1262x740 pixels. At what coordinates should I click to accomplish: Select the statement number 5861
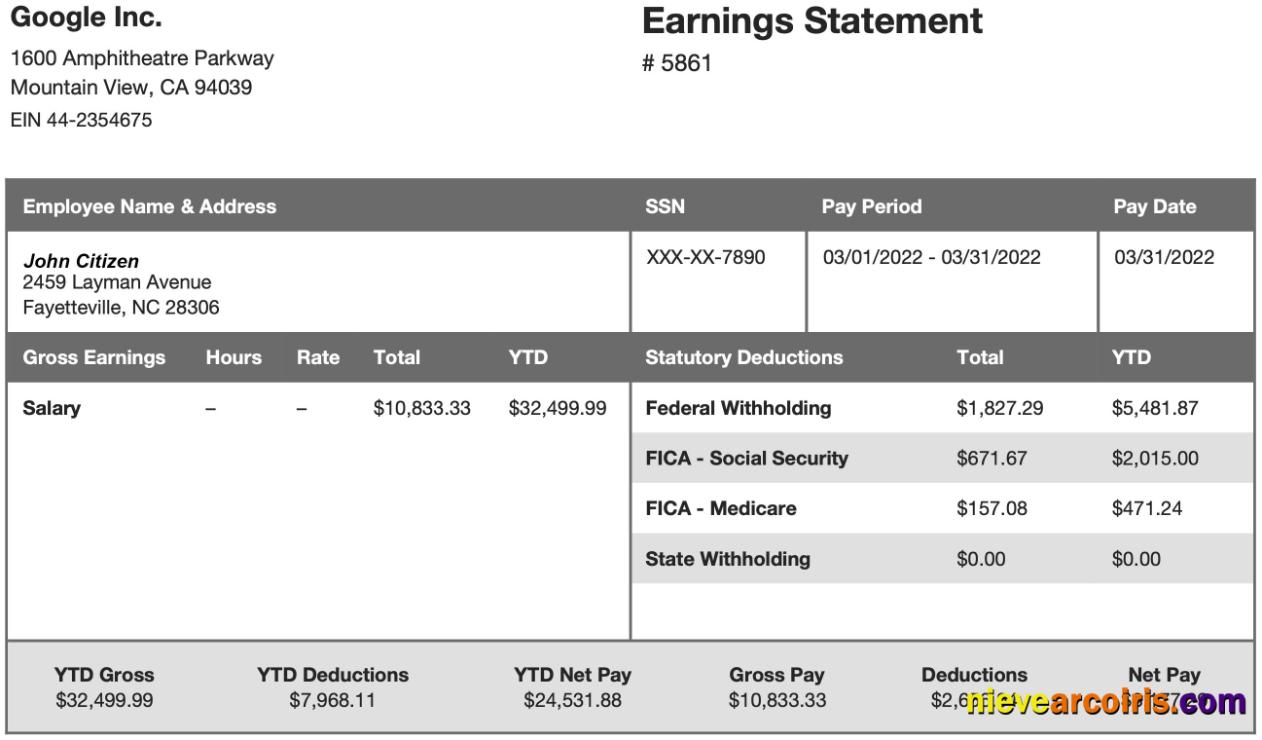click(x=677, y=64)
